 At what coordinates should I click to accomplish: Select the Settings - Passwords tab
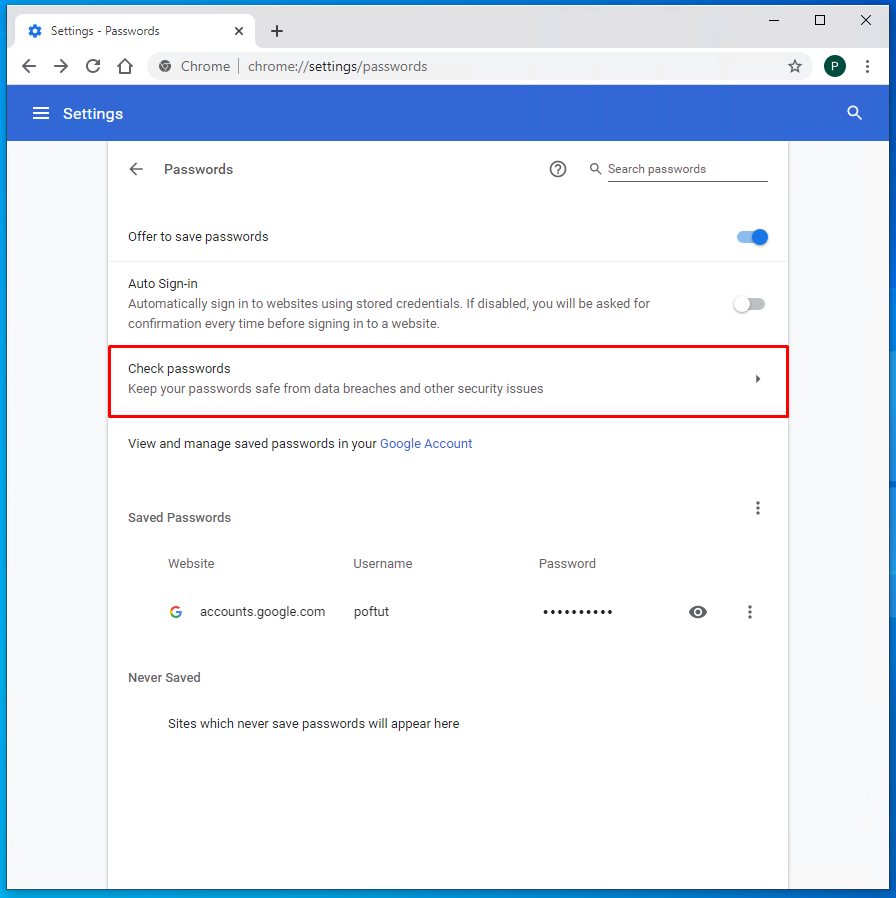point(135,31)
